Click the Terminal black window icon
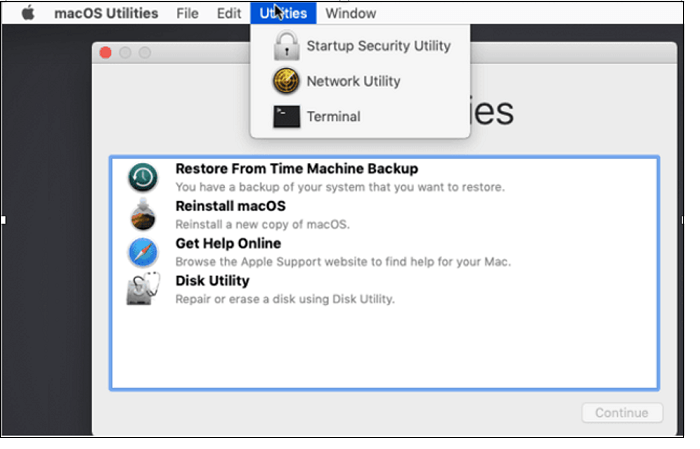The width and height of the screenshot is (700, 449). pos(286,116)
